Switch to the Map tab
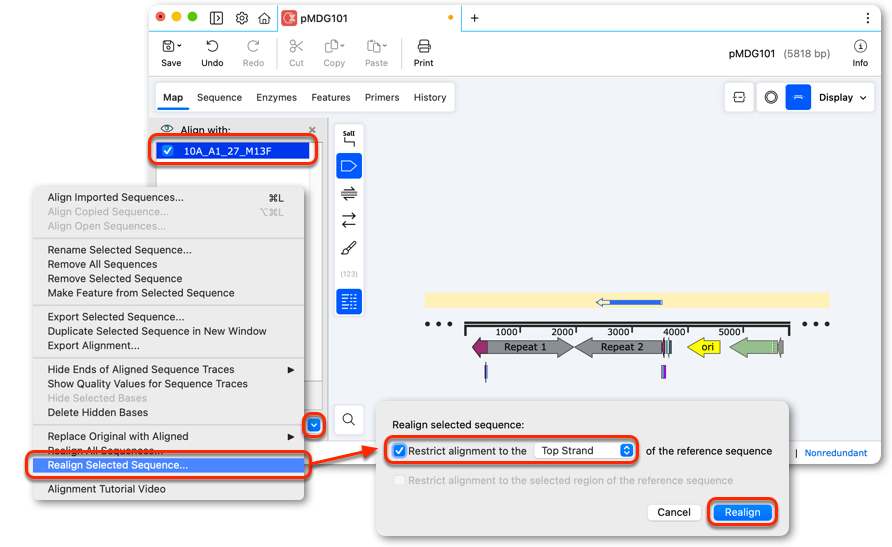The height and width of the screenshot is (547, 892). (173, 97)
